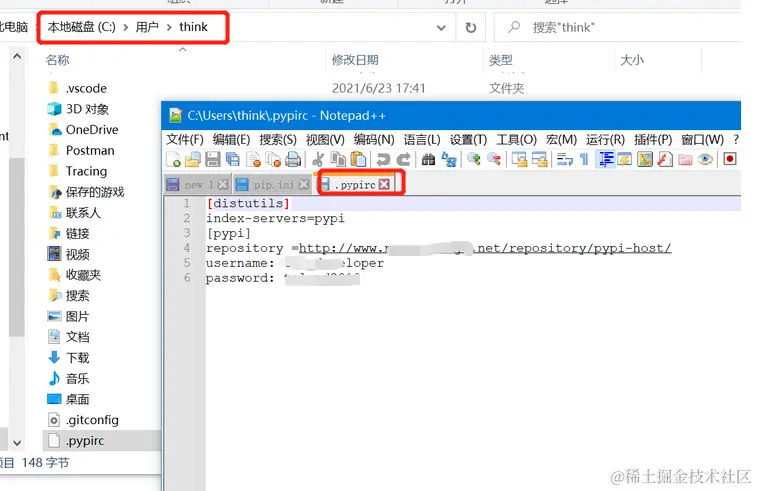Start macro recording with red dot
757x491 pixels.
click(730, 159)
